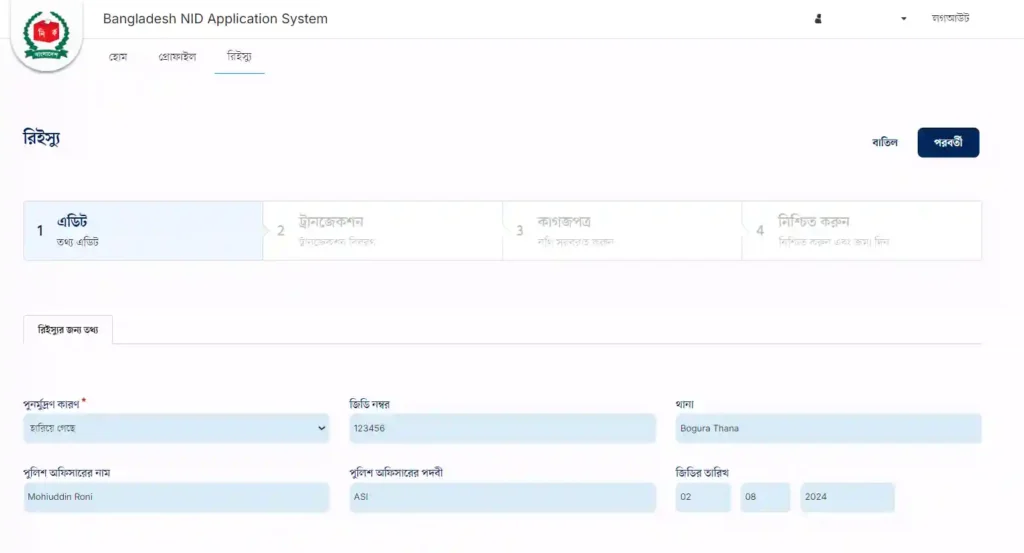1024x553 pixels.
Task: Click the লগআউট logout link
Action: (x=950, y=19)
